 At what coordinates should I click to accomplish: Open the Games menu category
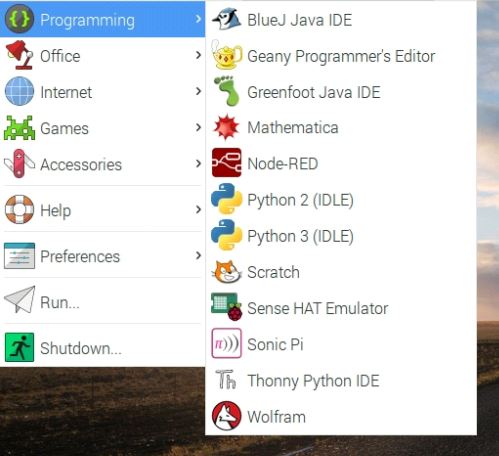tap(102, 128)
